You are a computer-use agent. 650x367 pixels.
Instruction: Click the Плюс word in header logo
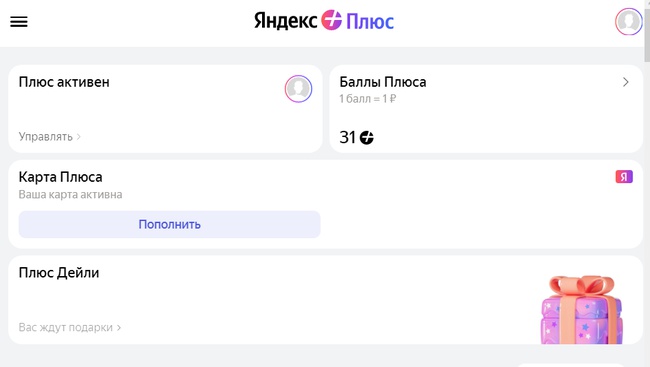click(370, 21)
